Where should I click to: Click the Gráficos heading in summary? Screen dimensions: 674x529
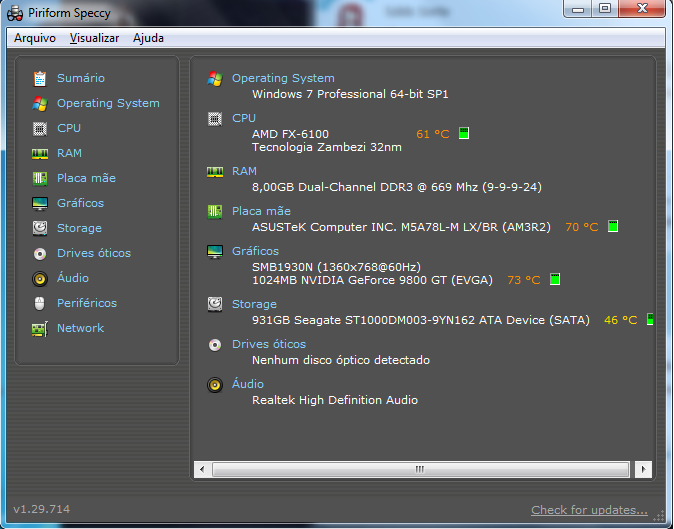255,251
